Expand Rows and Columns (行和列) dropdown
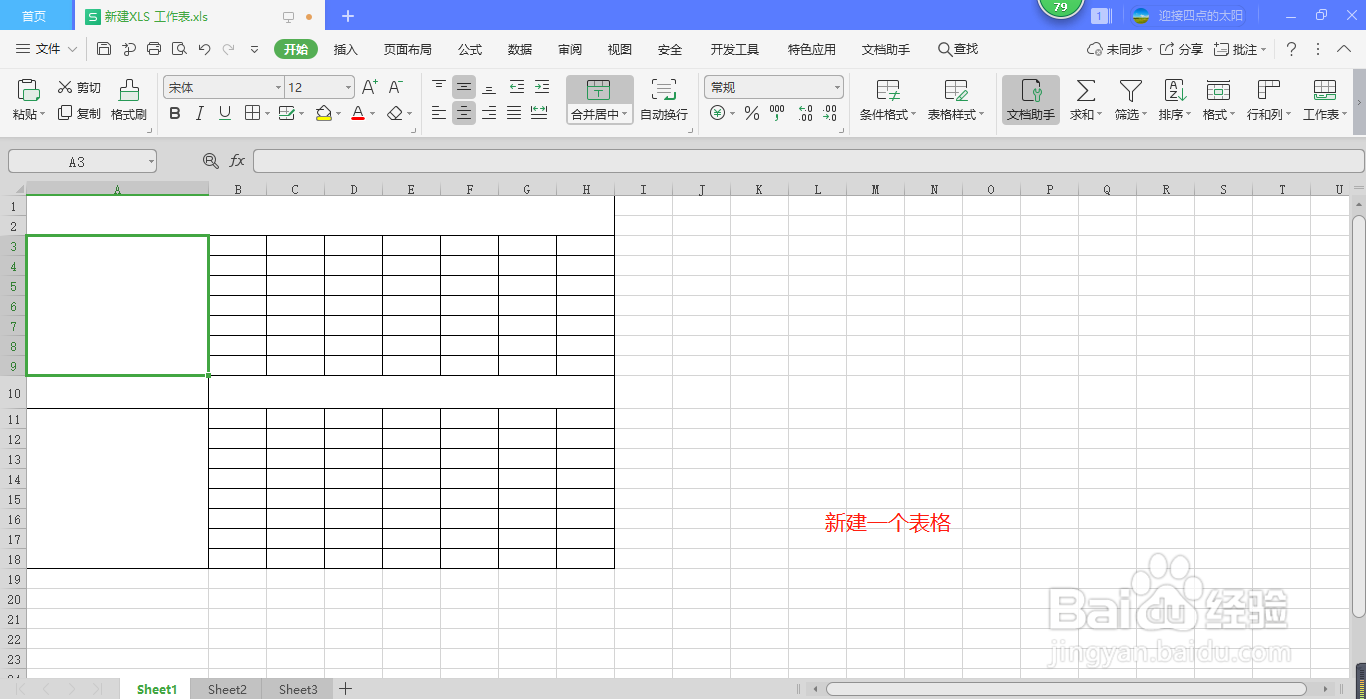Image resolution: width=1366 pixels, height=699 pixels. click(x=1269, y=114)
